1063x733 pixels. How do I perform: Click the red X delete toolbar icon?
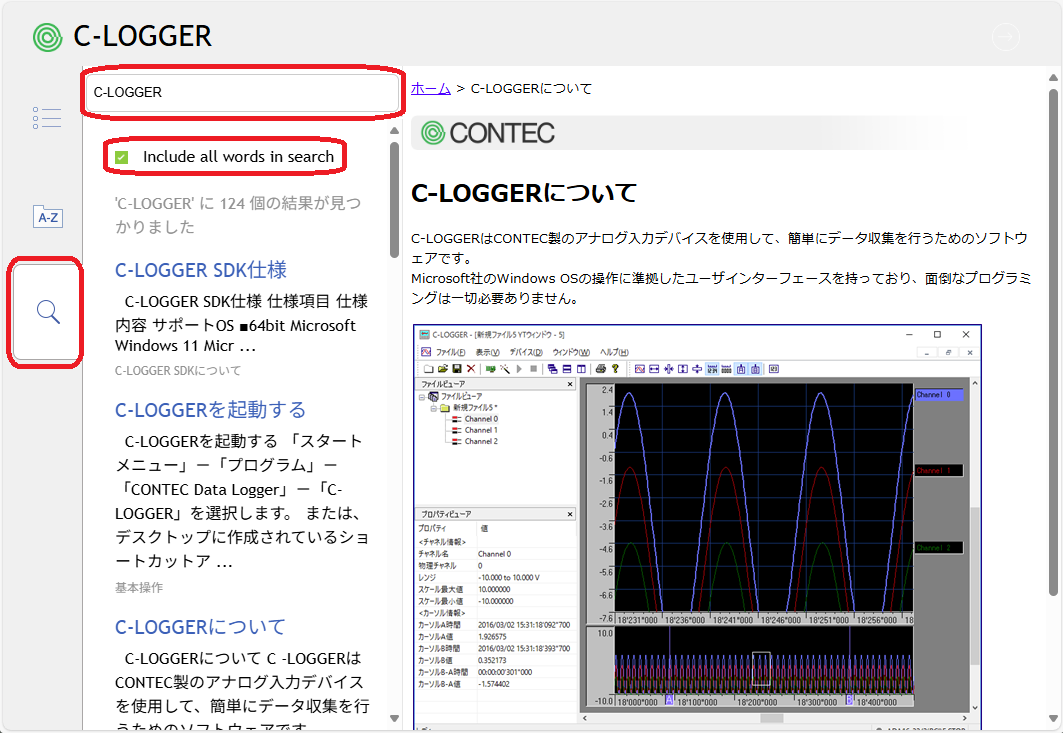pyautogui.click(x=471, y=369)
